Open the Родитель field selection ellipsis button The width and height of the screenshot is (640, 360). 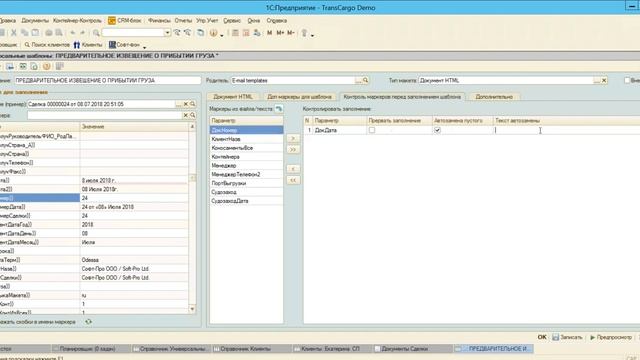[x=358, y=80]
